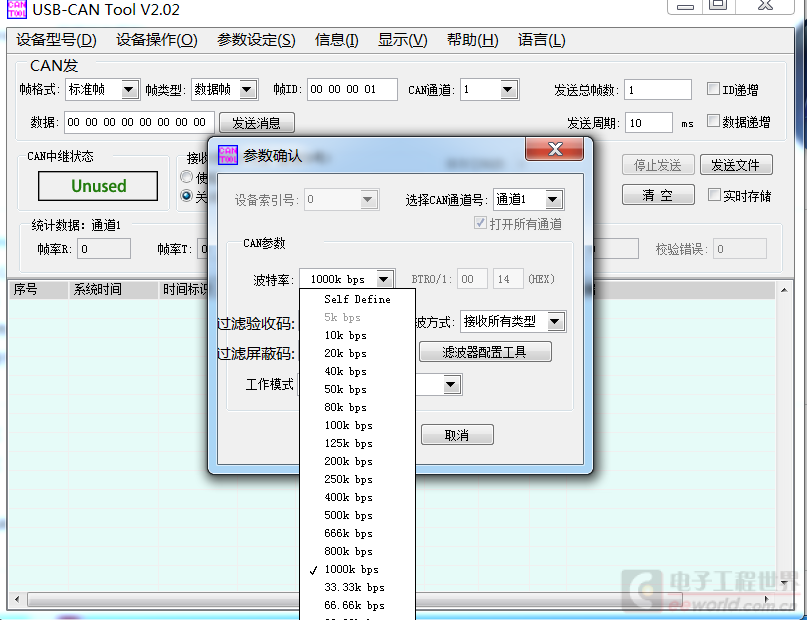Click the 停止发送 button
Screen dimensions: 807x620
pyautogui.click(x=658, y=165)
